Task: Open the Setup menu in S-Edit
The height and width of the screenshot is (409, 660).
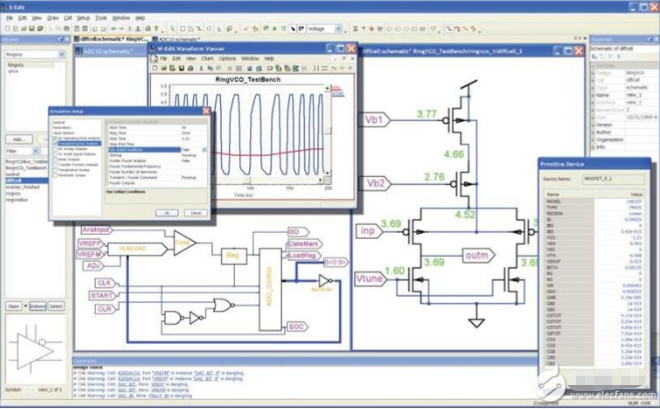Action: coord(83,18)
